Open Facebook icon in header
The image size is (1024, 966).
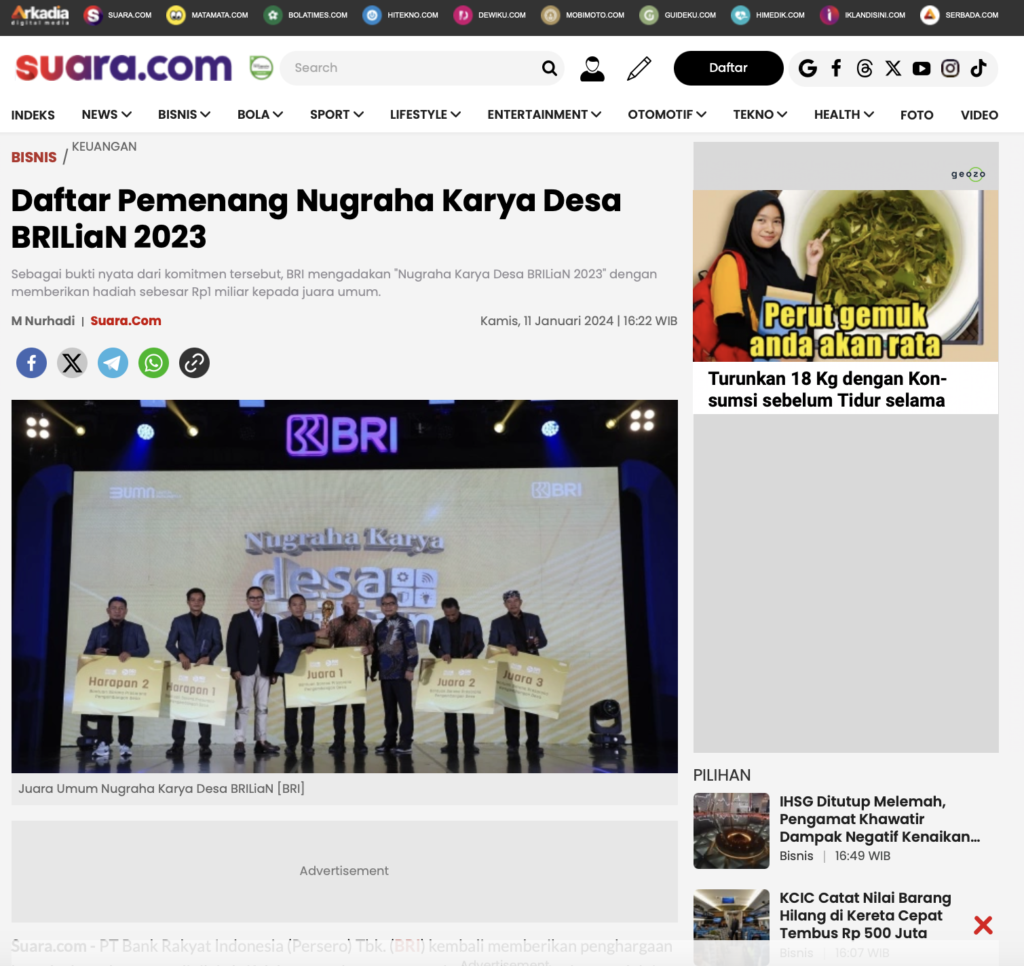[837, 68]
